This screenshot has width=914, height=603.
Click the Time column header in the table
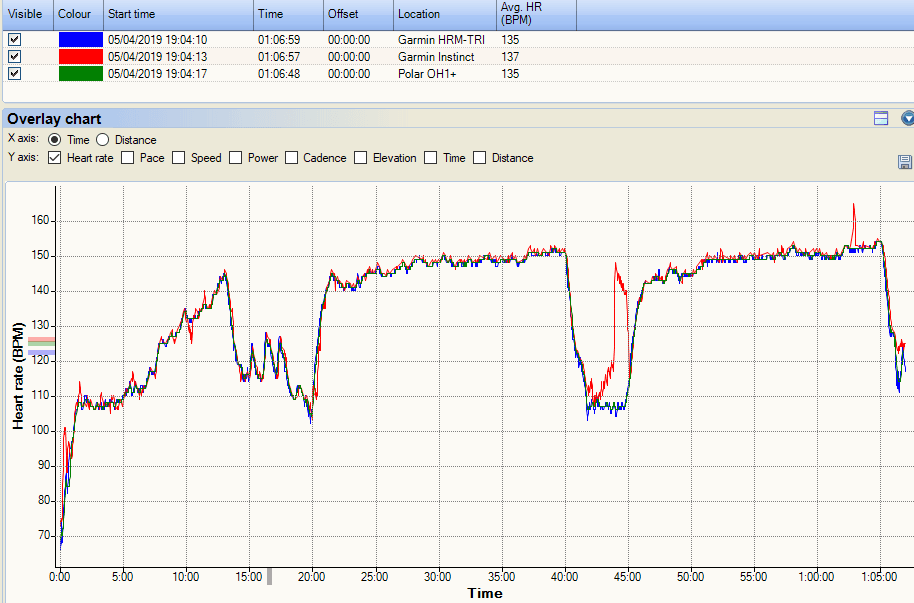tap(289, 15)
